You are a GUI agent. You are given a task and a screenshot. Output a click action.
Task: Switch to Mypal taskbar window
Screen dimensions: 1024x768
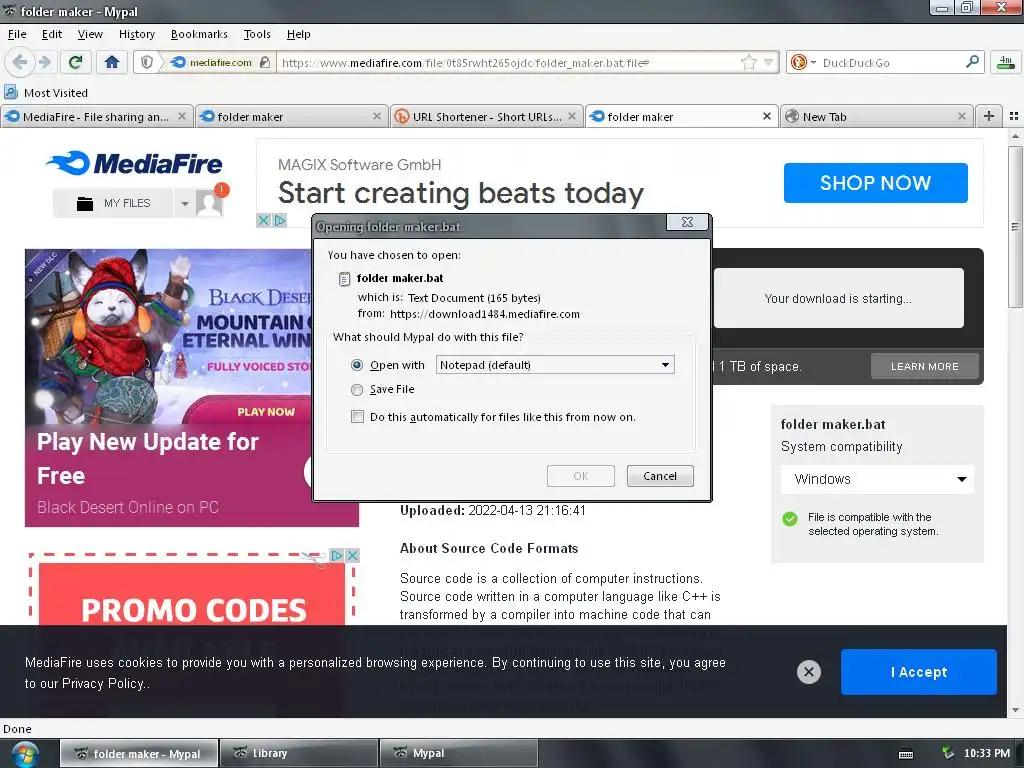coord(458,753)
